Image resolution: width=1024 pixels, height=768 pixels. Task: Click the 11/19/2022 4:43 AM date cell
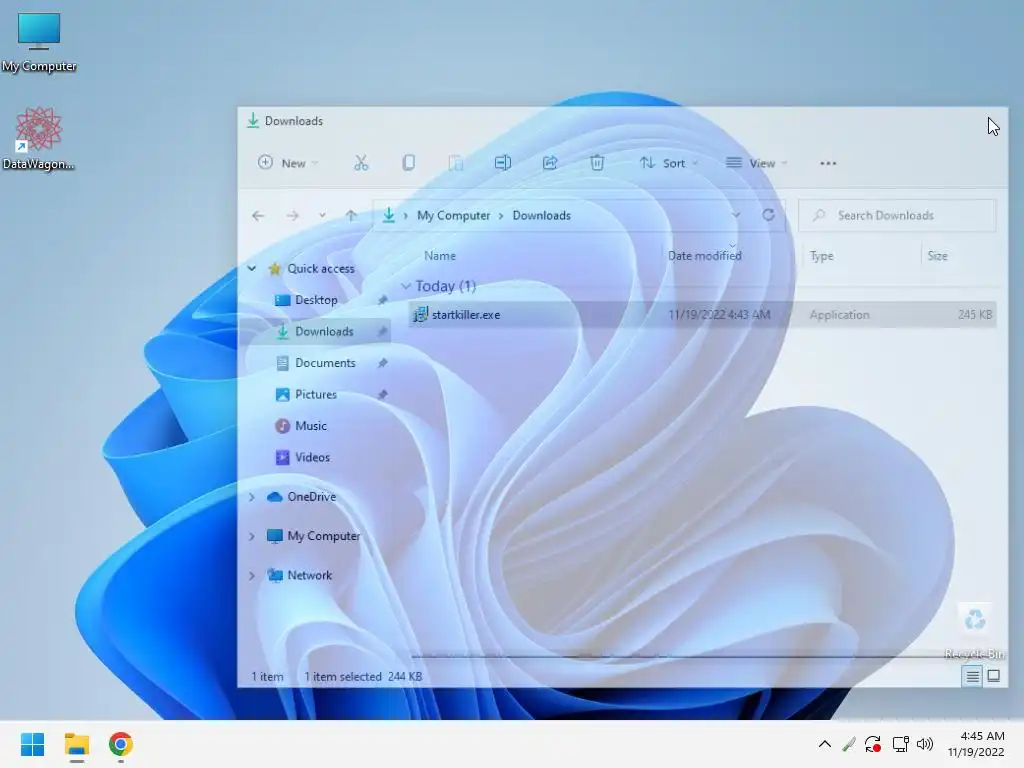(x=719, y=315)
